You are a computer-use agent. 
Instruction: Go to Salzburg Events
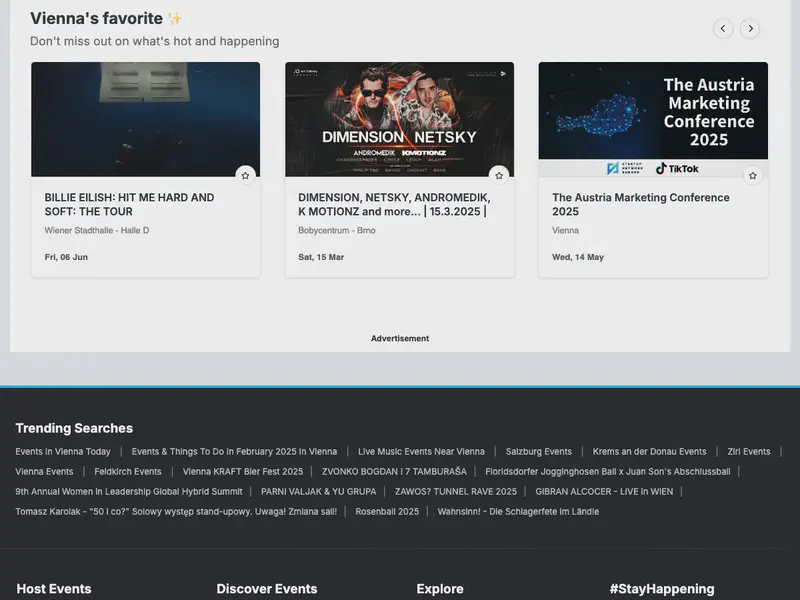[539, 452]
